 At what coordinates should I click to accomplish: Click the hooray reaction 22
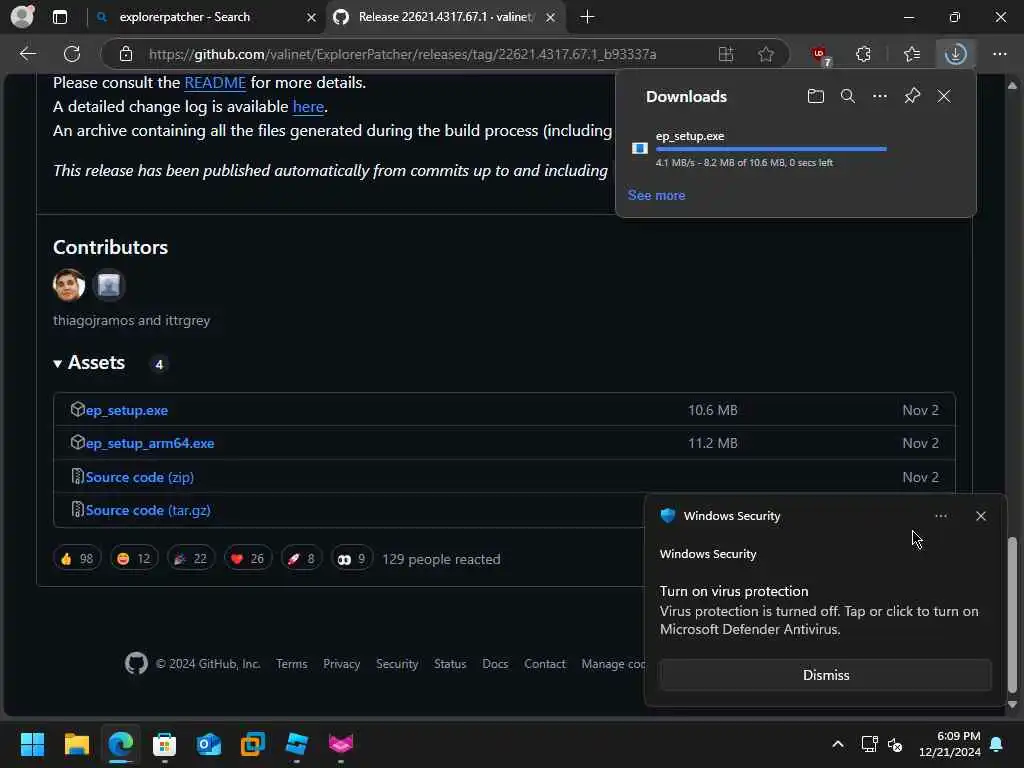(x=191, y=559)
